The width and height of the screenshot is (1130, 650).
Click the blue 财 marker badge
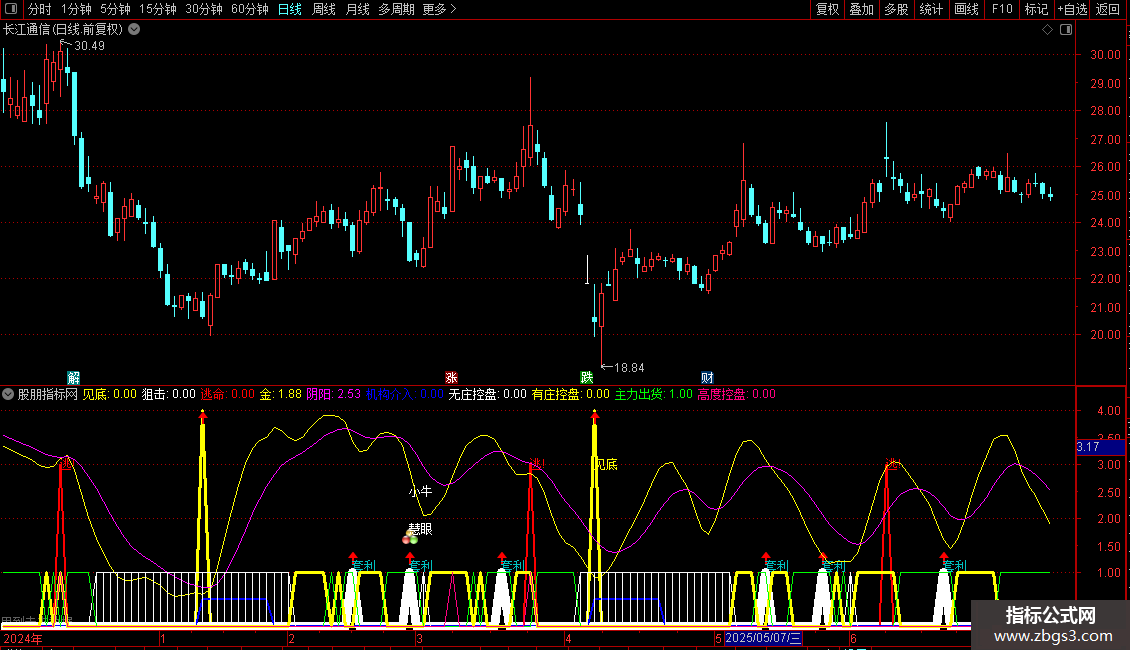(x=707, y=378)
